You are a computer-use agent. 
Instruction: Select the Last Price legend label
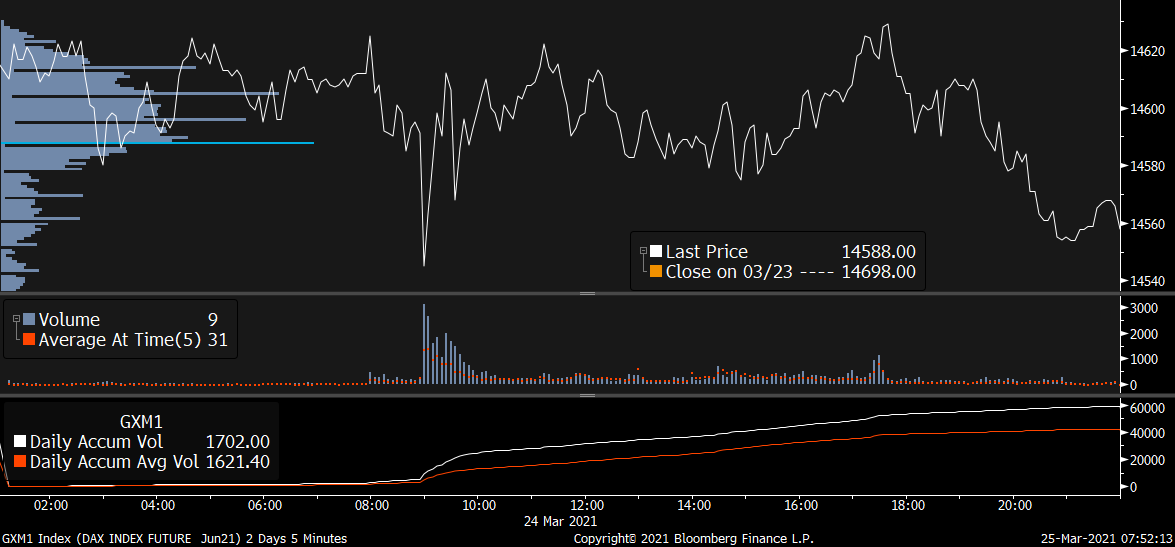[706, 252]
